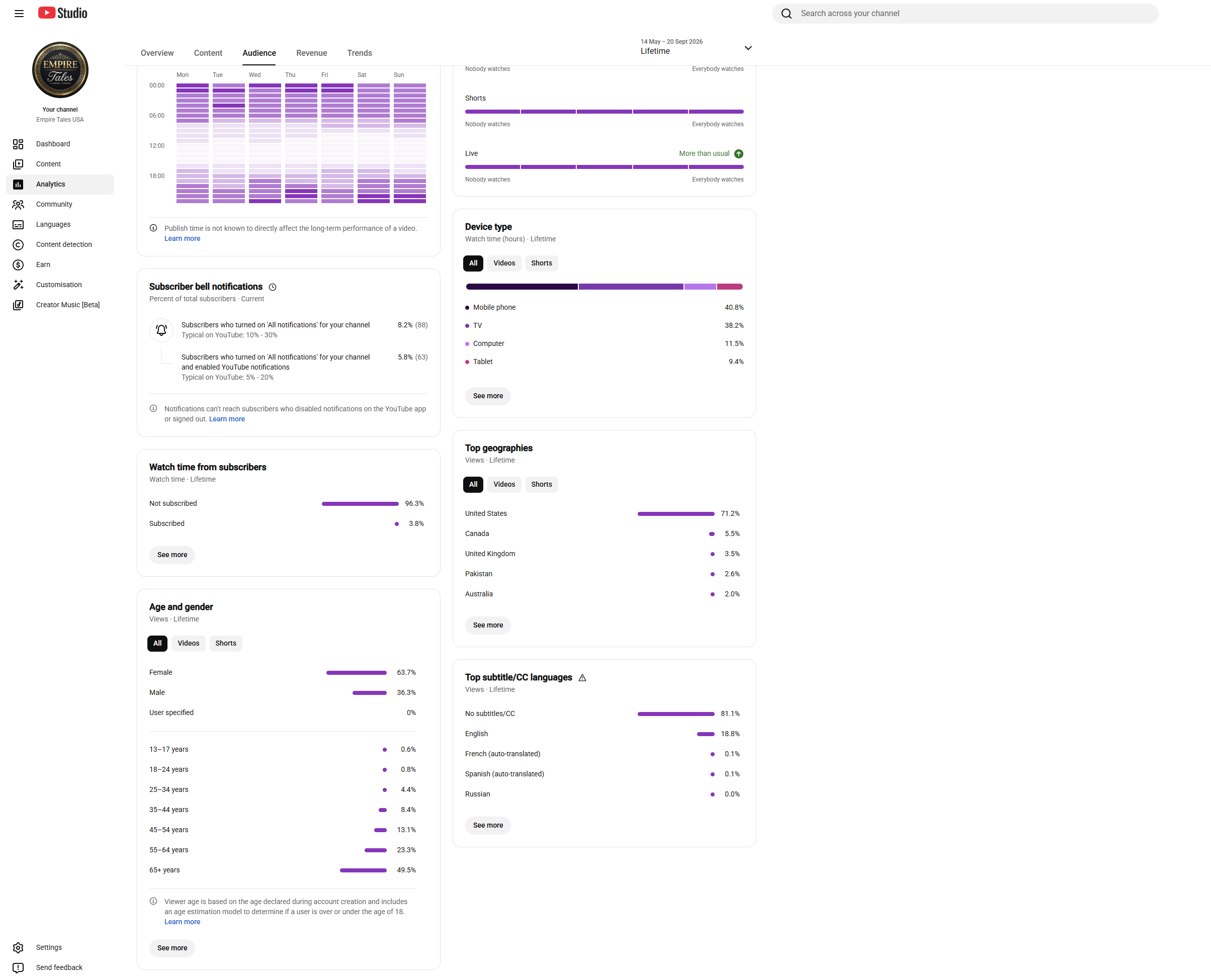
Task: Click the Earn dollar icon
Action: [x=18, y=265]
